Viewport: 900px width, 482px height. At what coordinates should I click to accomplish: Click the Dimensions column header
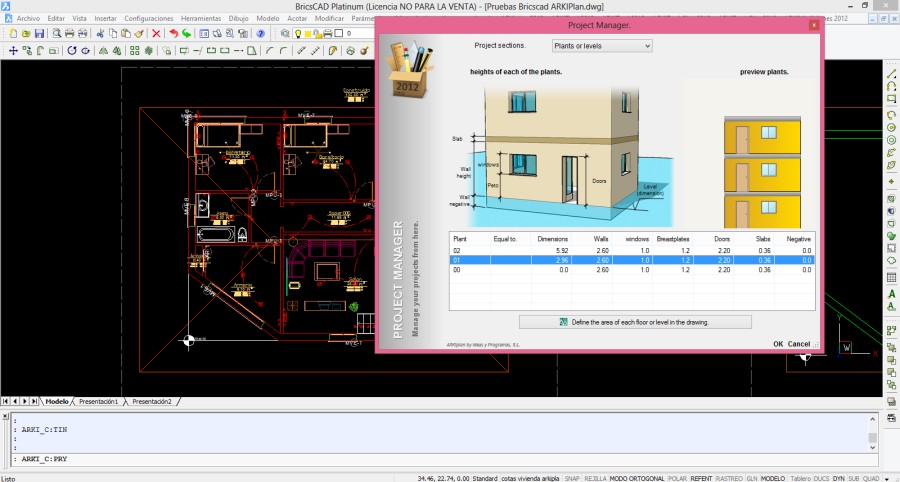(x=552, y=239)
